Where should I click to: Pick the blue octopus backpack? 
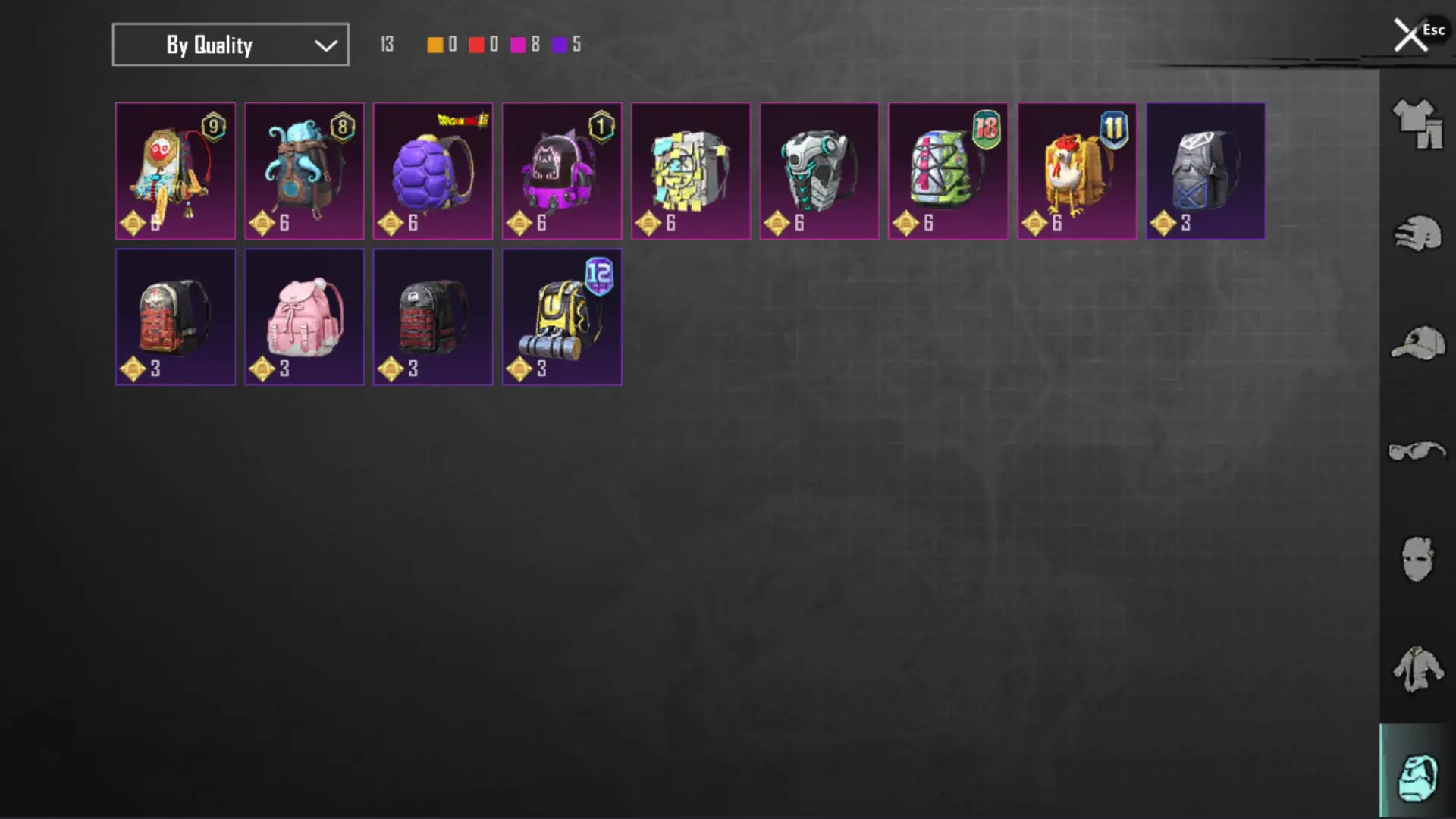click(304, 171)
